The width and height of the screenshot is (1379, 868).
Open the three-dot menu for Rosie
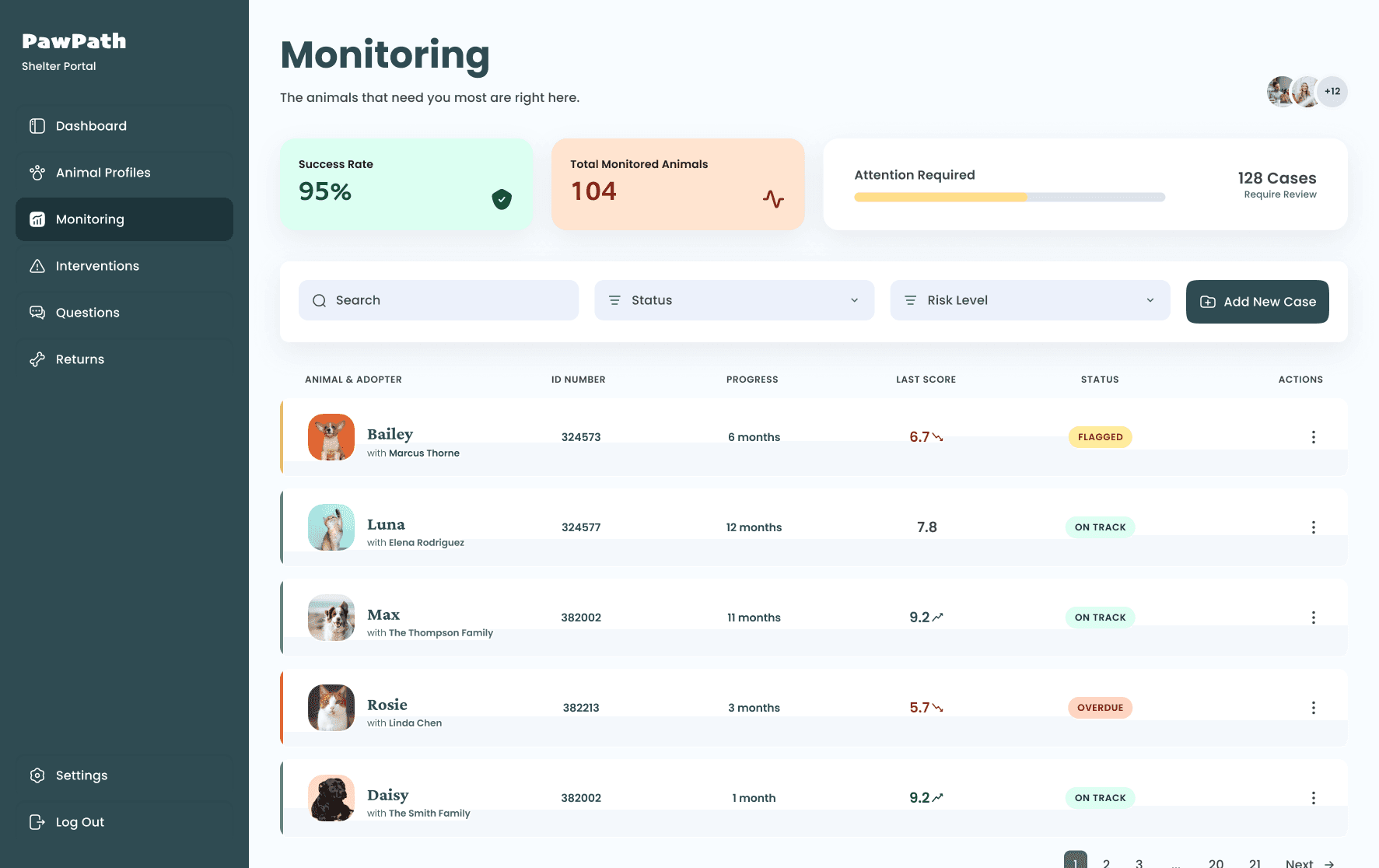(1314, 708)
